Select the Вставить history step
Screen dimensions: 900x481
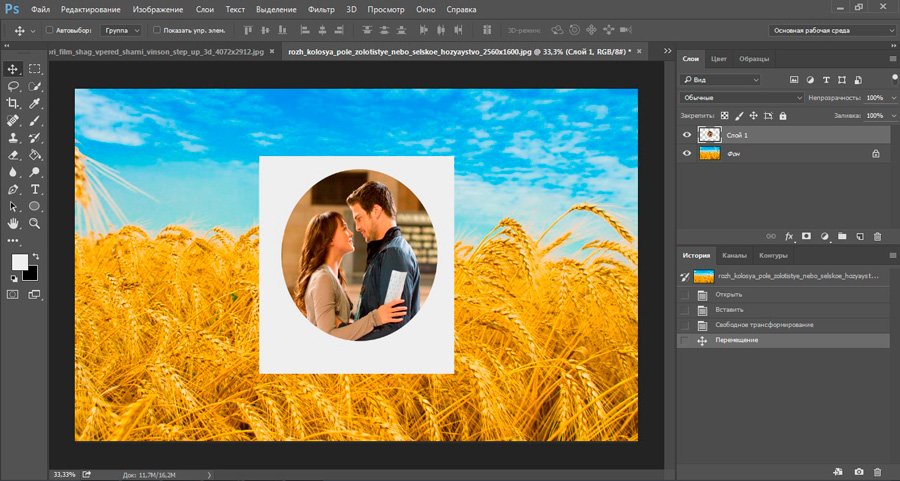click(x=729, y=310)
